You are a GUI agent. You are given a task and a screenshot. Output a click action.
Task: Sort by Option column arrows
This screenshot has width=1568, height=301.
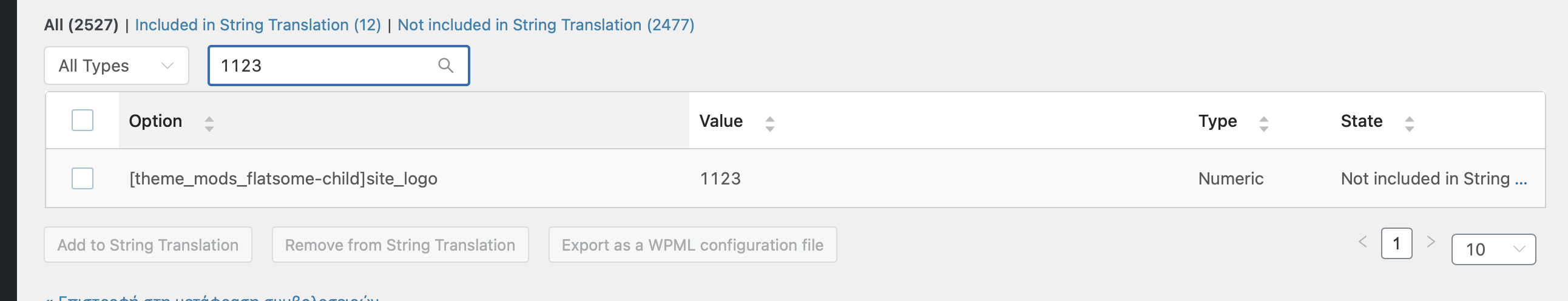click(209, 124)
